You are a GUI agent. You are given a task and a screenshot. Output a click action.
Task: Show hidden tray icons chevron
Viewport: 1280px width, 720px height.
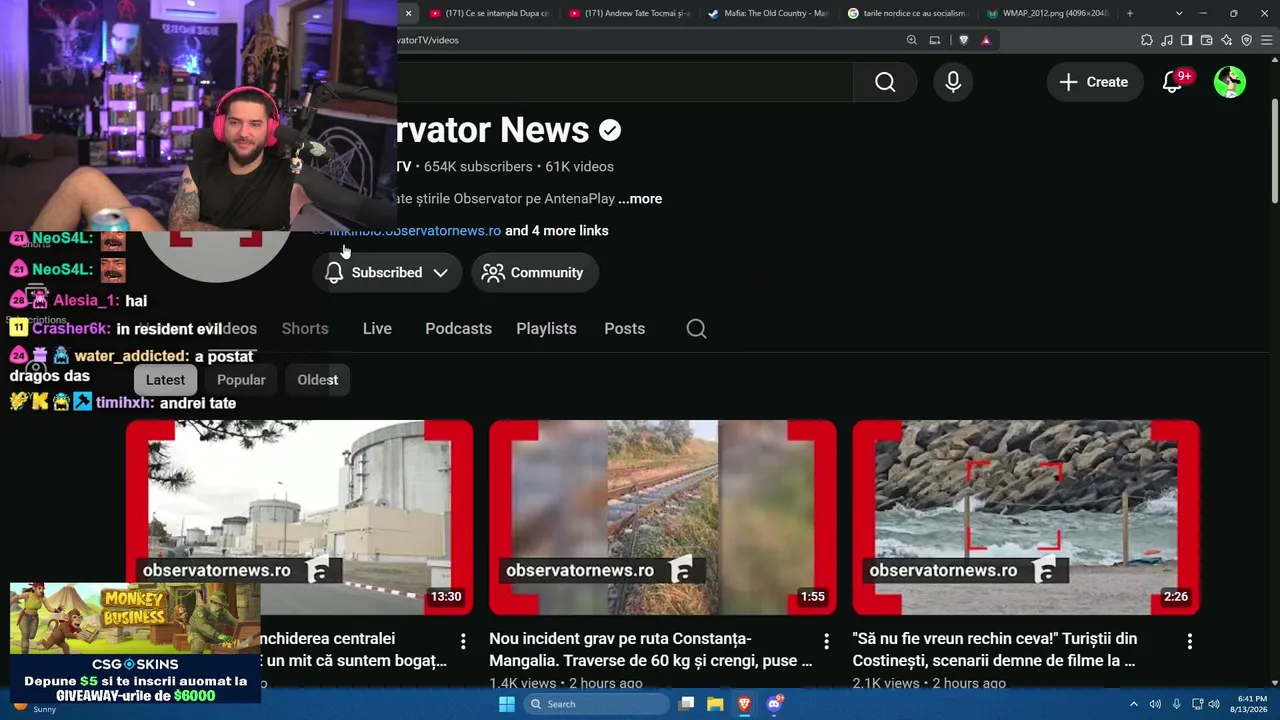click(x=1133, y=704)
